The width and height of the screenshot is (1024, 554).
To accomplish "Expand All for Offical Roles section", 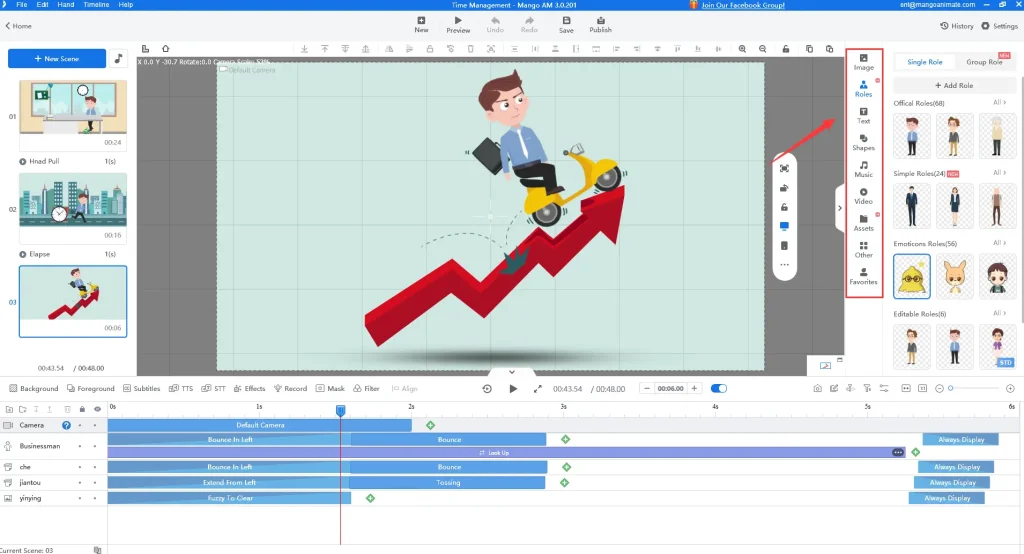I will click(x=998, y=103).
